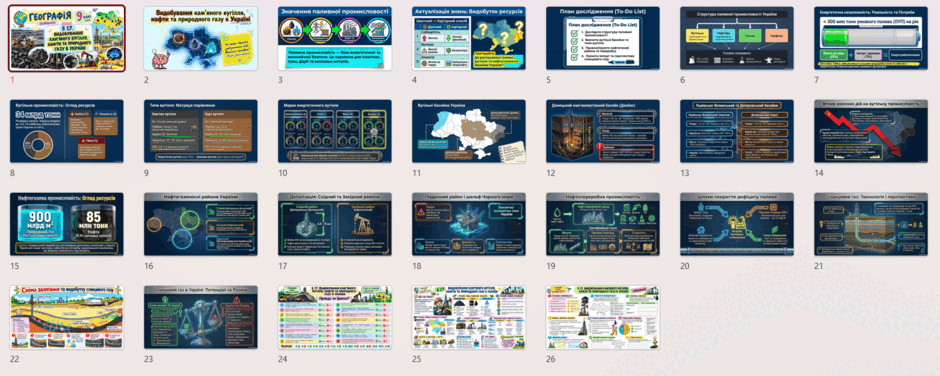Select slide 22 shale gas extraction scheme
The height and width of the screenshot is (376, 940).
click(x=67, y=317)
